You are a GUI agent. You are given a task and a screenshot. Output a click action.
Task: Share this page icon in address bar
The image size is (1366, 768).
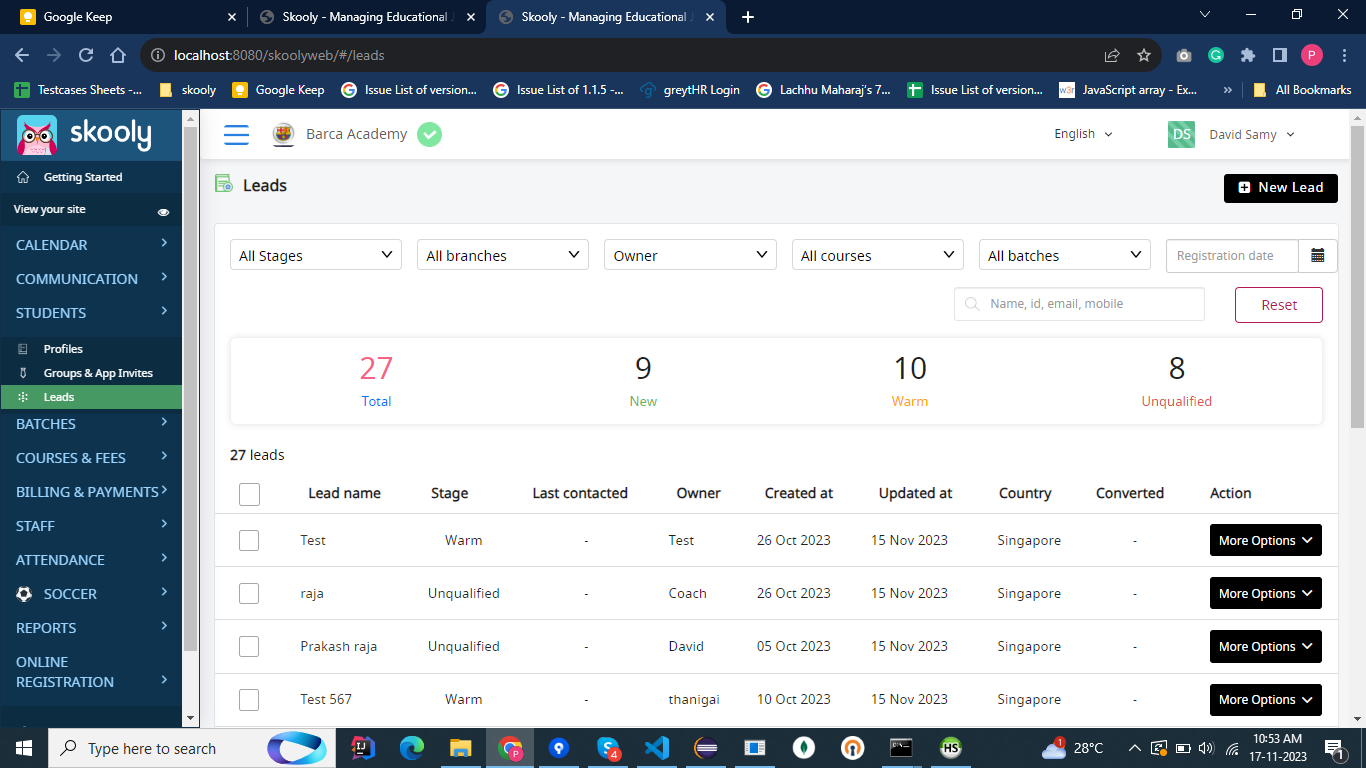(1112, 55)
